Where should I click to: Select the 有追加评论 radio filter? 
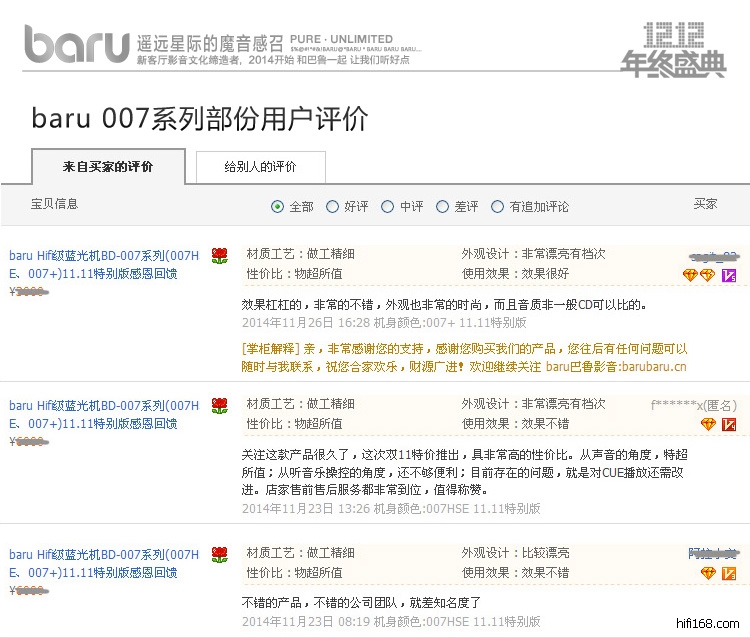coord(498,207)
